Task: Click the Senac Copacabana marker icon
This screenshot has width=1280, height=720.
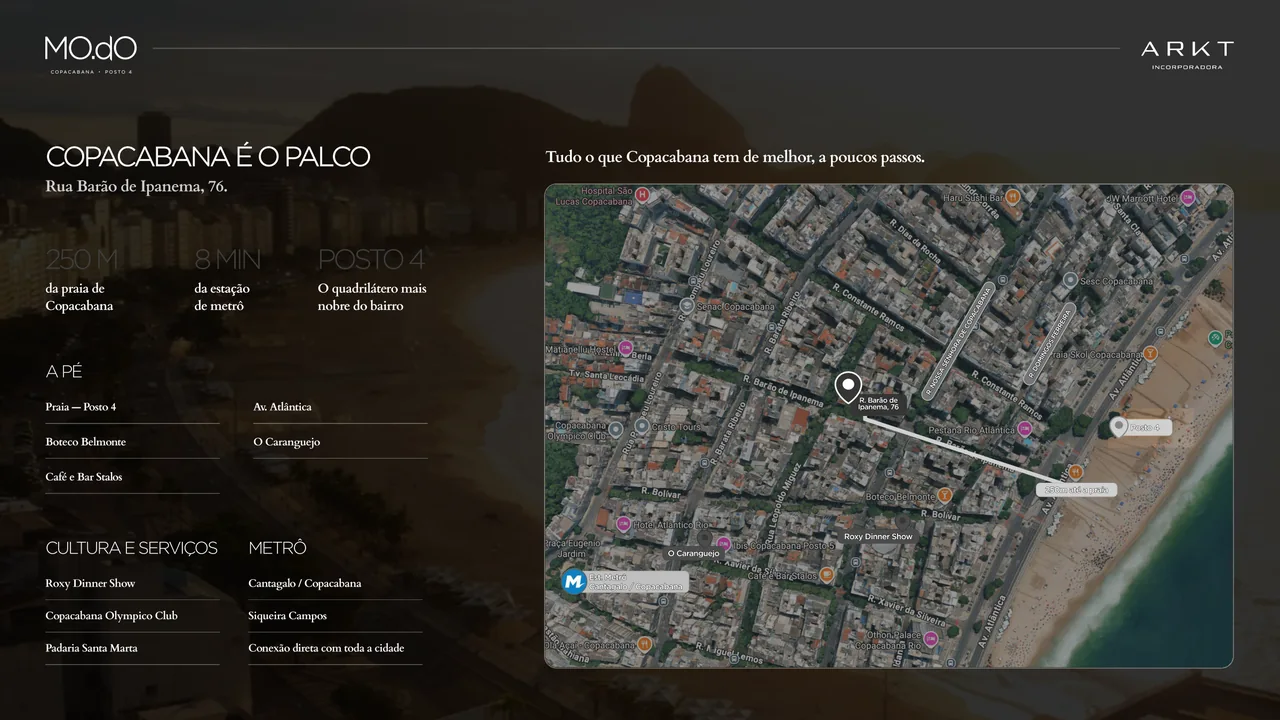Action: (x=686, y=306)
